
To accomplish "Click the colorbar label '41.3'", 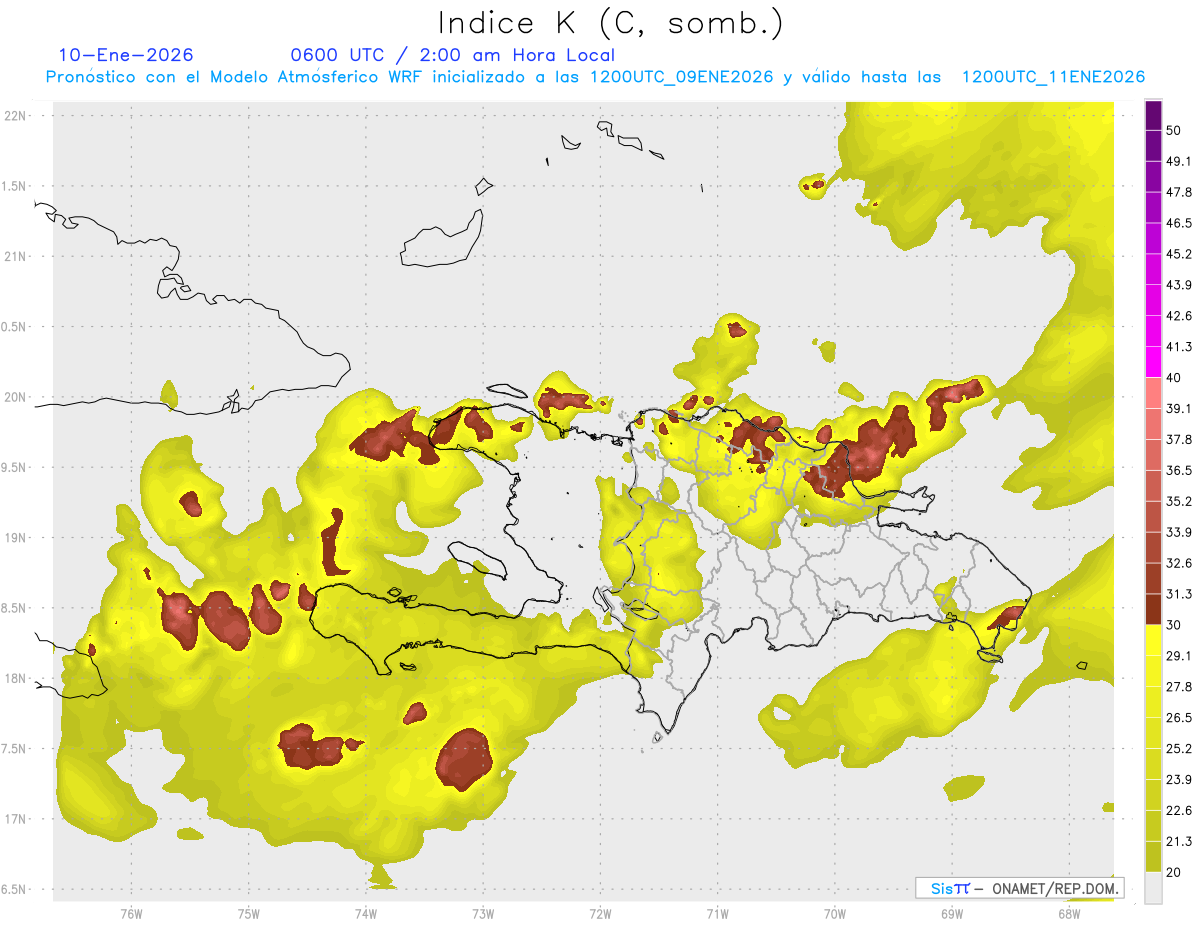I will pyautogui.click(x=1179, y=347).
